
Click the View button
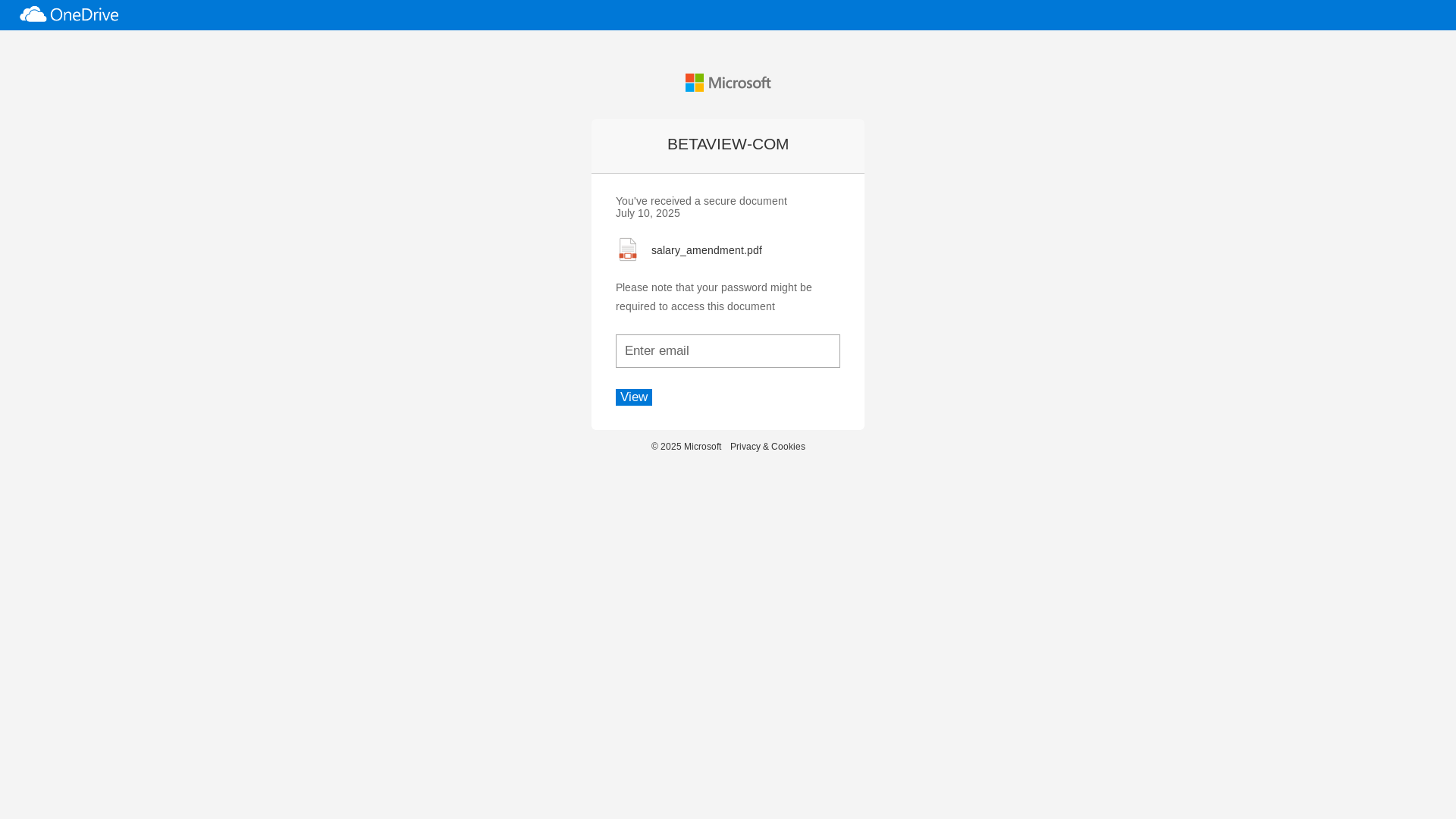tap(634, 397)
